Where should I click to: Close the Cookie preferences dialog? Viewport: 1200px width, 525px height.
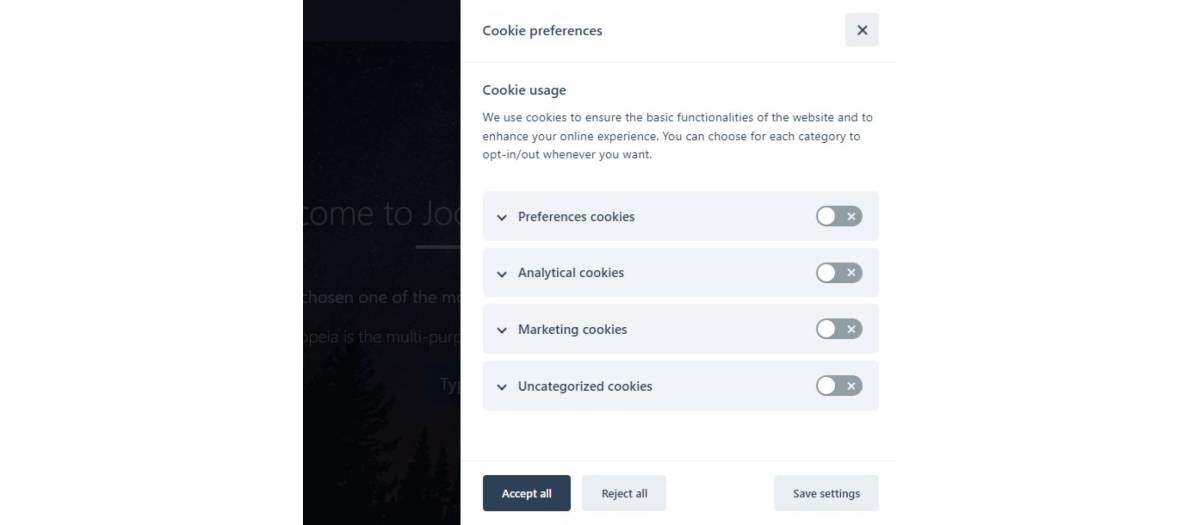(861, 30)
